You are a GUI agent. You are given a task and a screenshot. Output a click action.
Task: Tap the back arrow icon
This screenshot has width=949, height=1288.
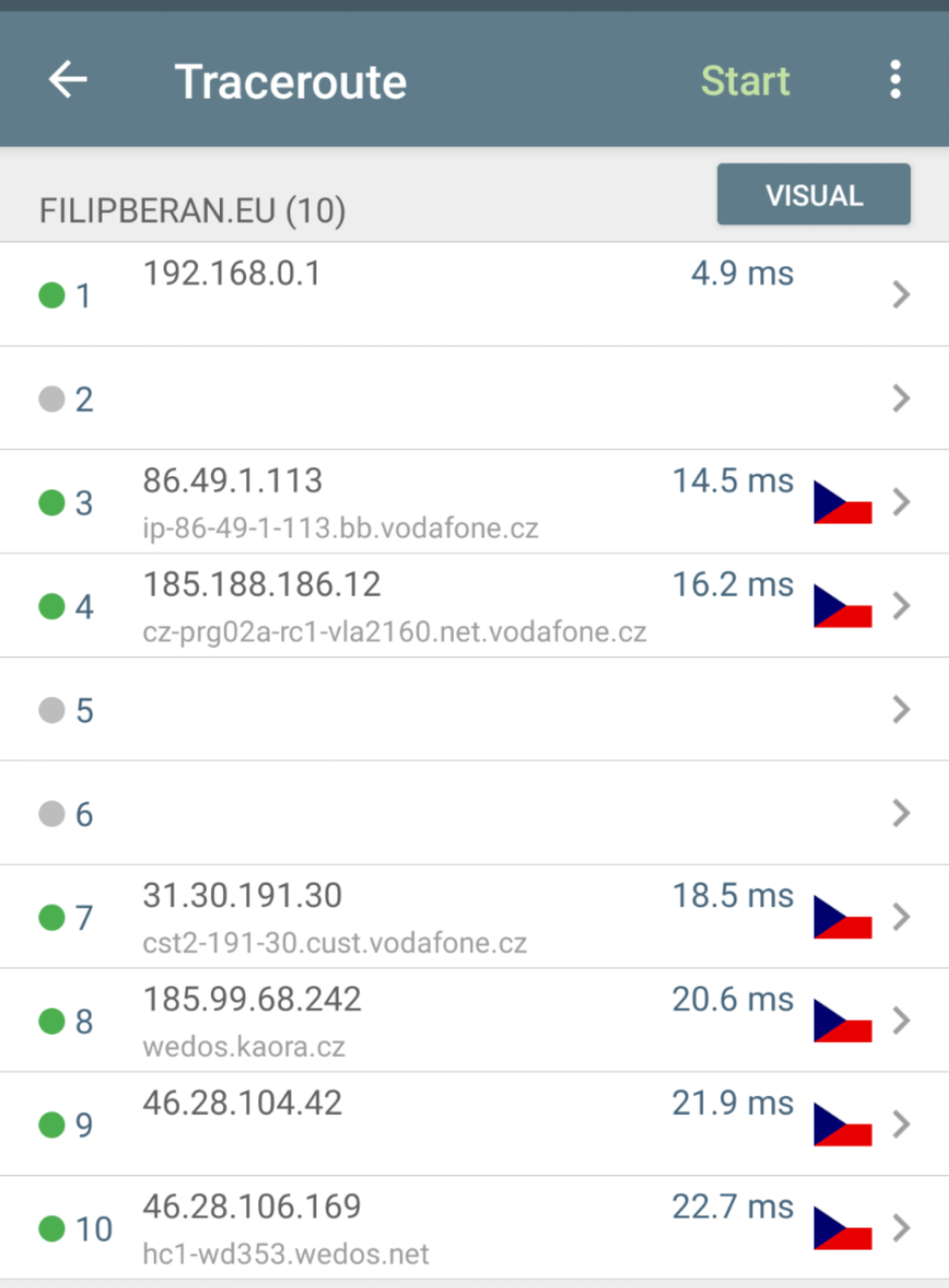coord(68,80)
